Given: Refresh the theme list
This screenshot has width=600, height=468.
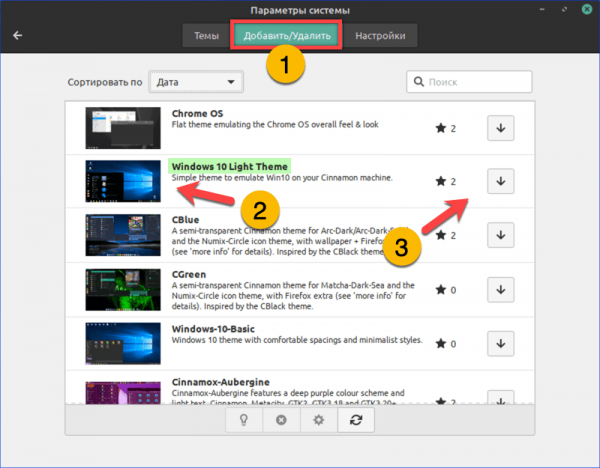Looking at the screenshot, I should tap(356, 420).
